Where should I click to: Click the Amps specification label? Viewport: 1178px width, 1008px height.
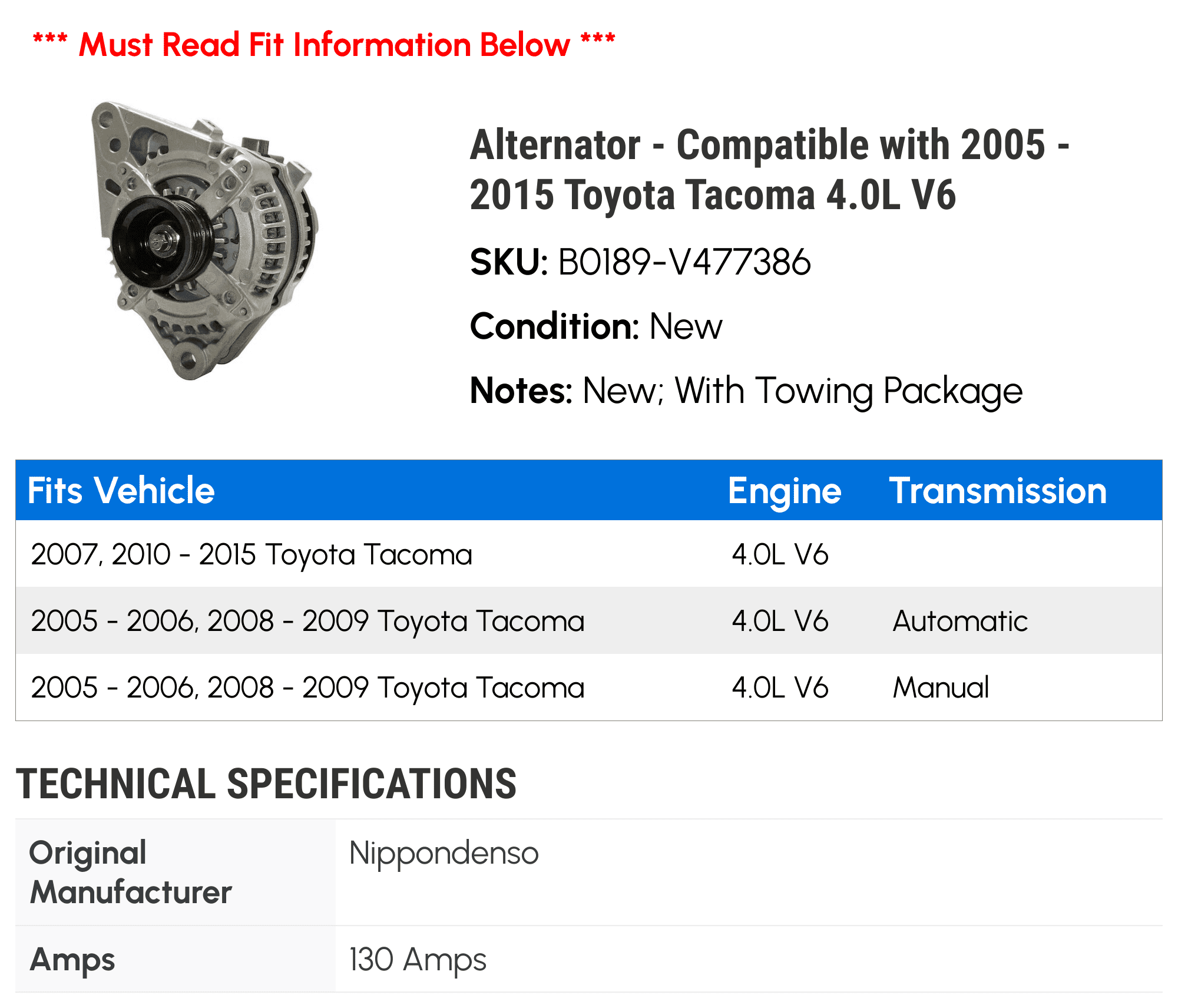[72, 960]
